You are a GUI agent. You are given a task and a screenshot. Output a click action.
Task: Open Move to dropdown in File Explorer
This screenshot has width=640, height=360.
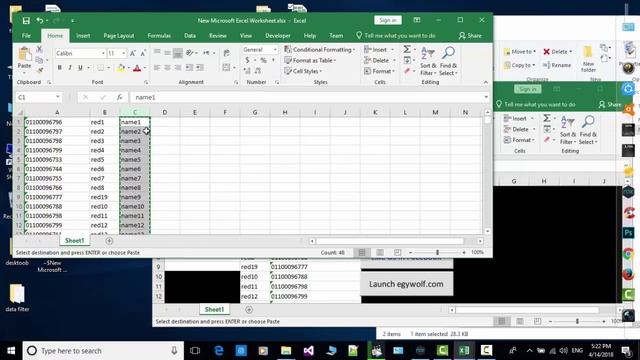point(519,51)
